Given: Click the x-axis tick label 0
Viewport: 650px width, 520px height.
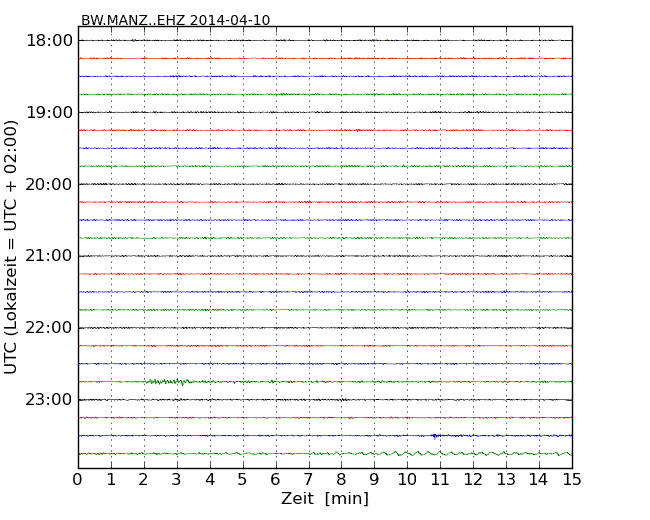Looking at the screenshot, I should coord(78,479).
